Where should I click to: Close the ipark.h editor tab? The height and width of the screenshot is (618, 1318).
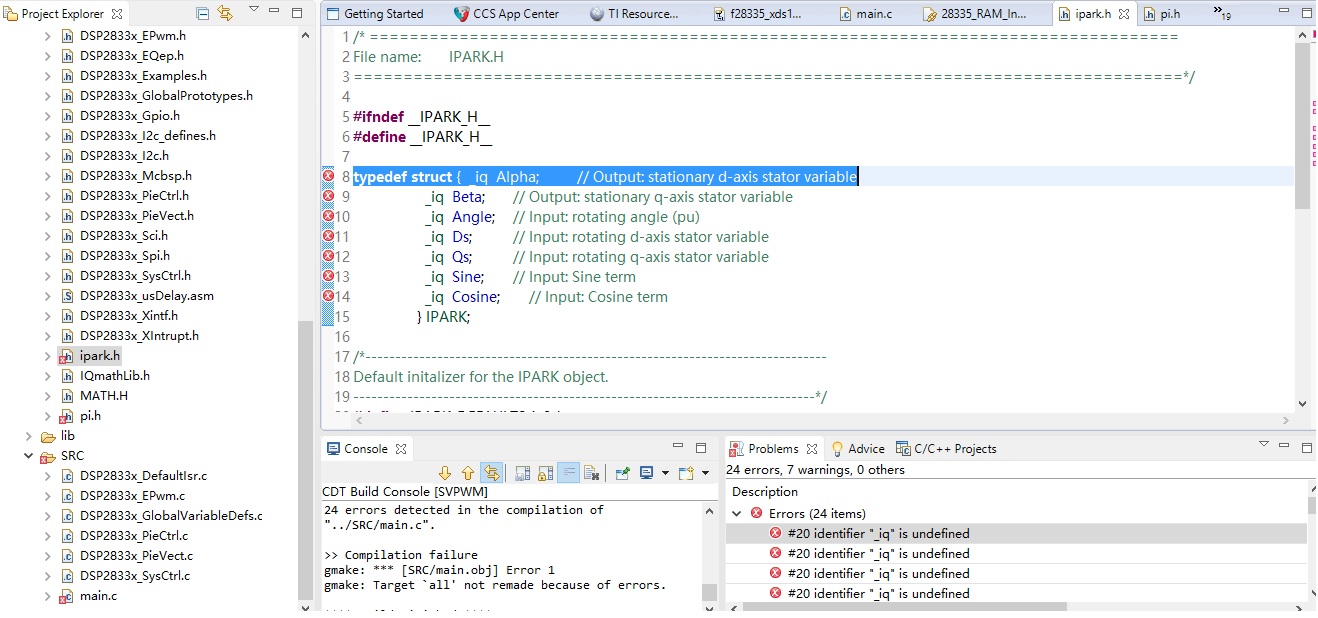click(1123, 14)
